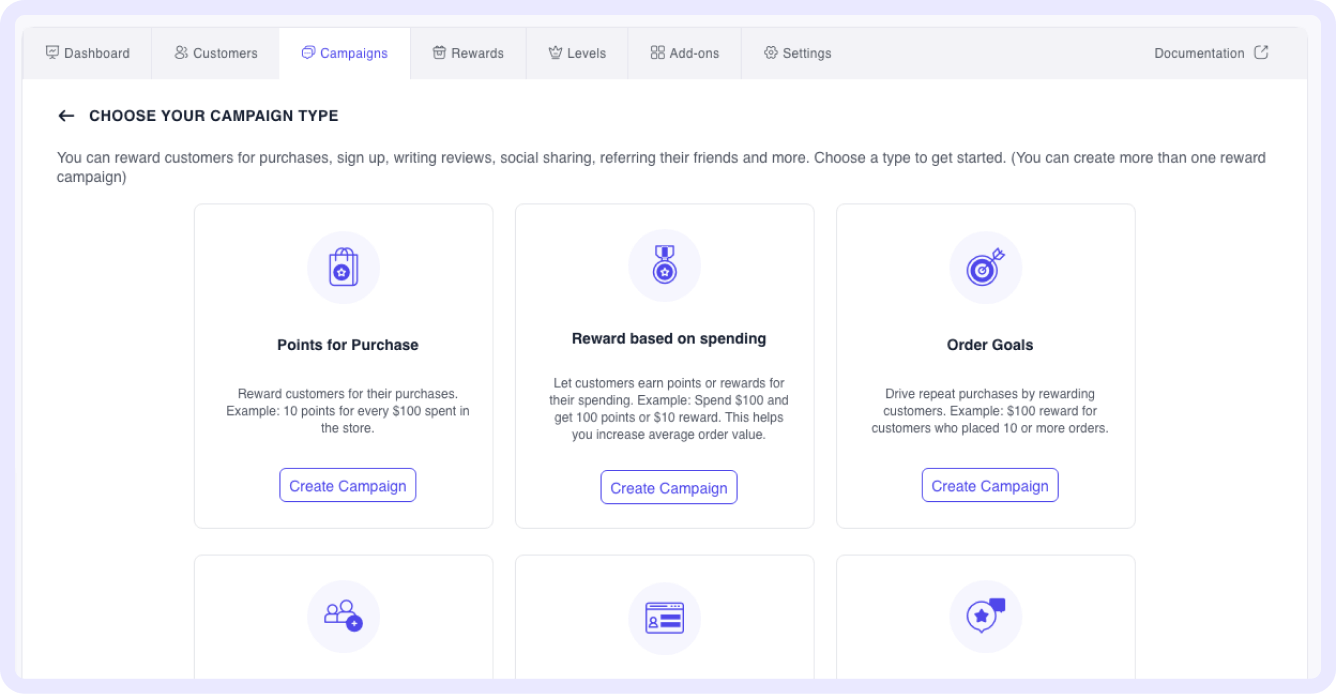Click the star speech-bubble review icon
This screenshot has width=1336, height=694.
point(985,616)
